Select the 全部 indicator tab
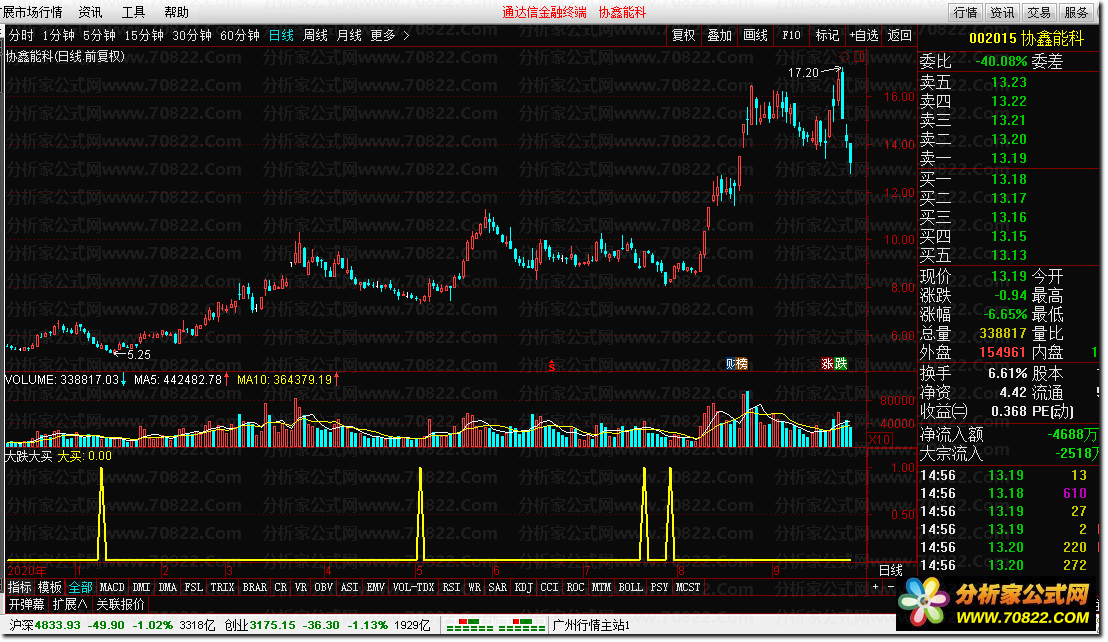Image resolution: width=1108 pixels, height=642 pixels. coord(81,587)
